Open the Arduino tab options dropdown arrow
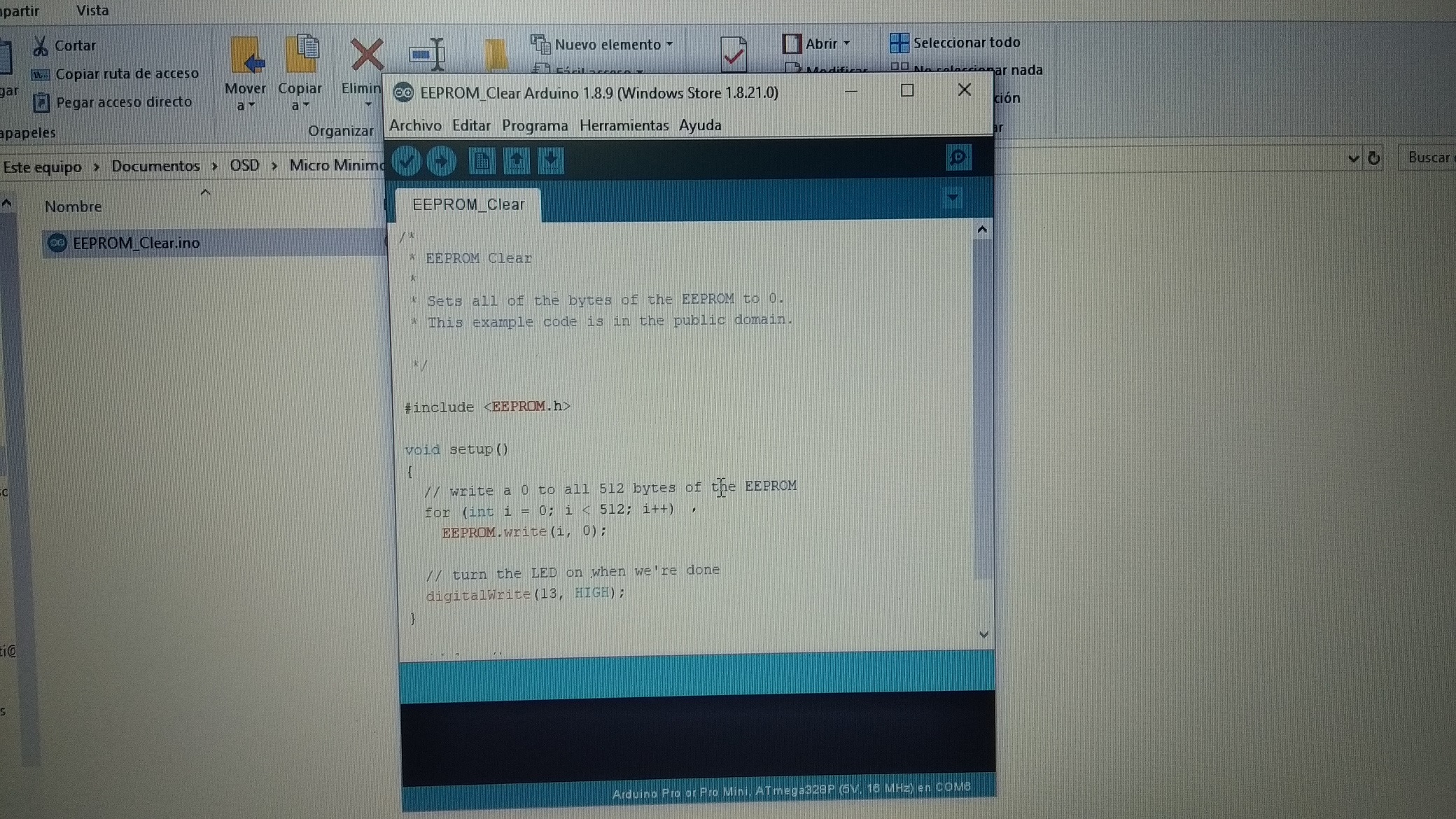Screen dimensions: 1456x819 pos(952,198)
